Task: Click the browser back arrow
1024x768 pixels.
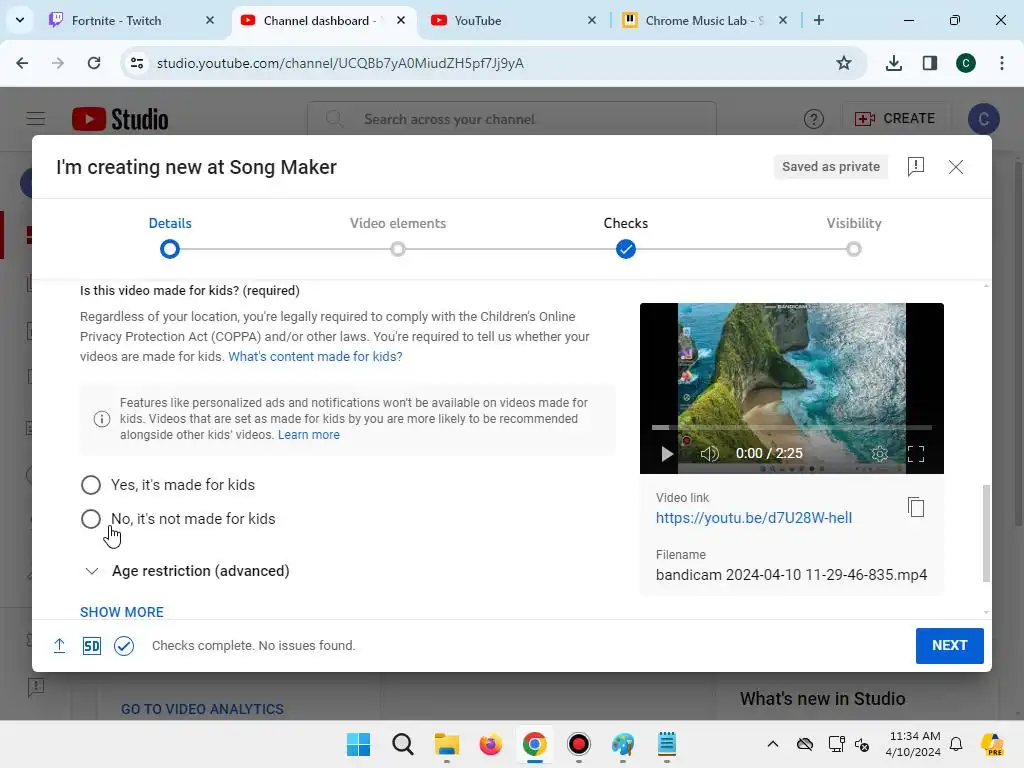Action: [22, 63]
